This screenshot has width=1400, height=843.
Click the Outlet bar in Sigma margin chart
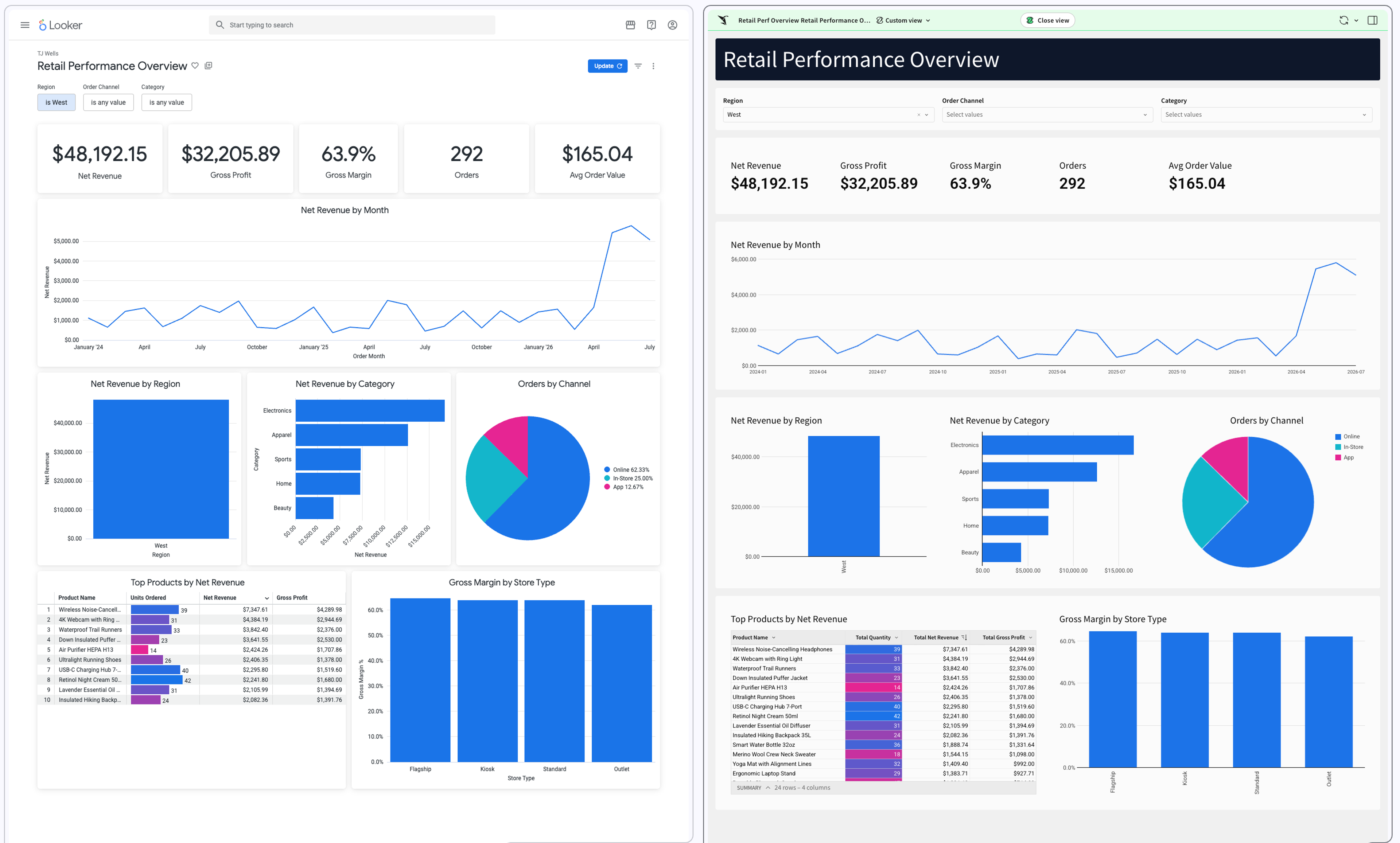coord(1329,702)
